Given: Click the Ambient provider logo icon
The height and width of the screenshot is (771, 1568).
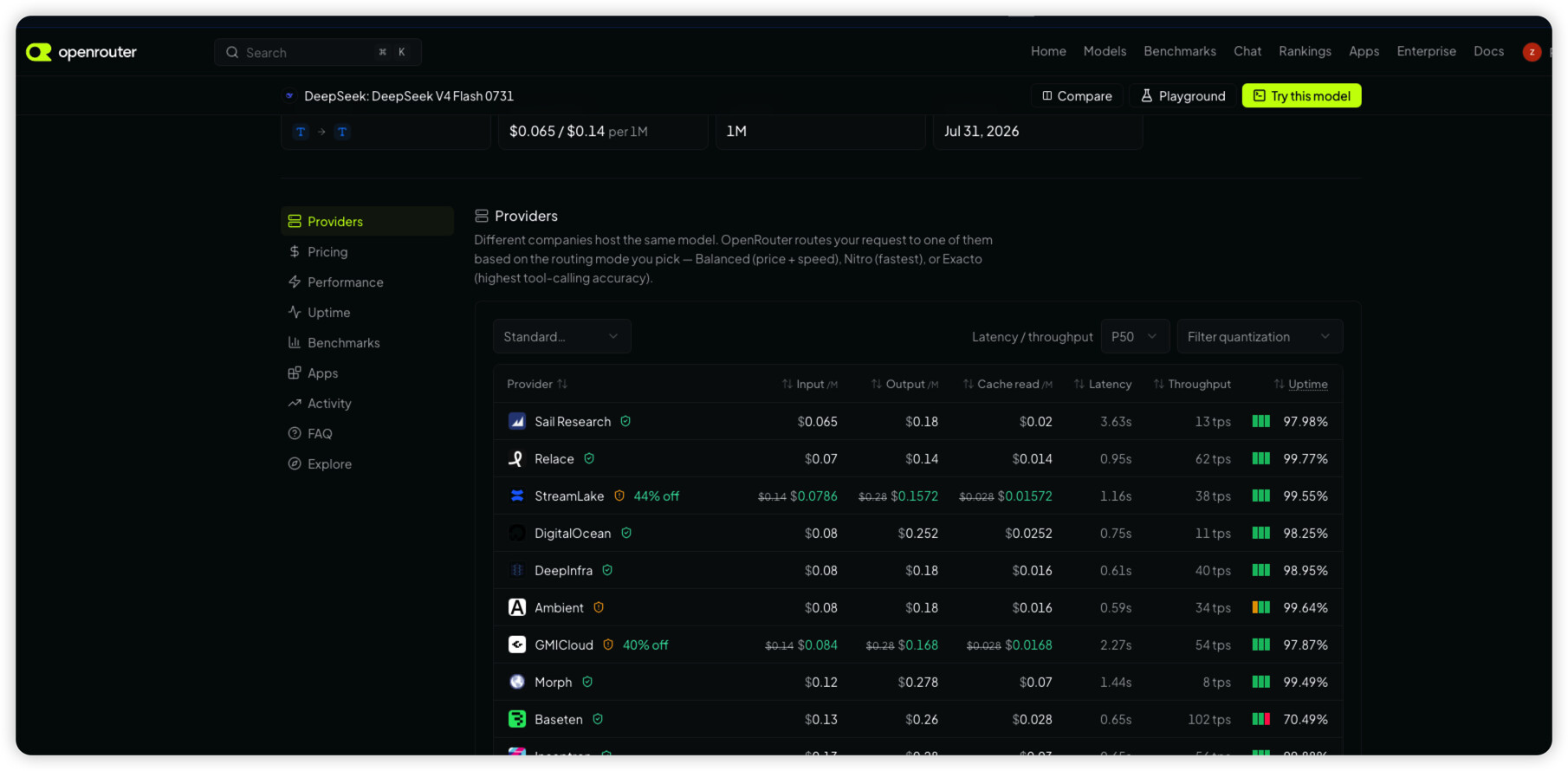Looking at the screenshot, I should click(517, 607).
